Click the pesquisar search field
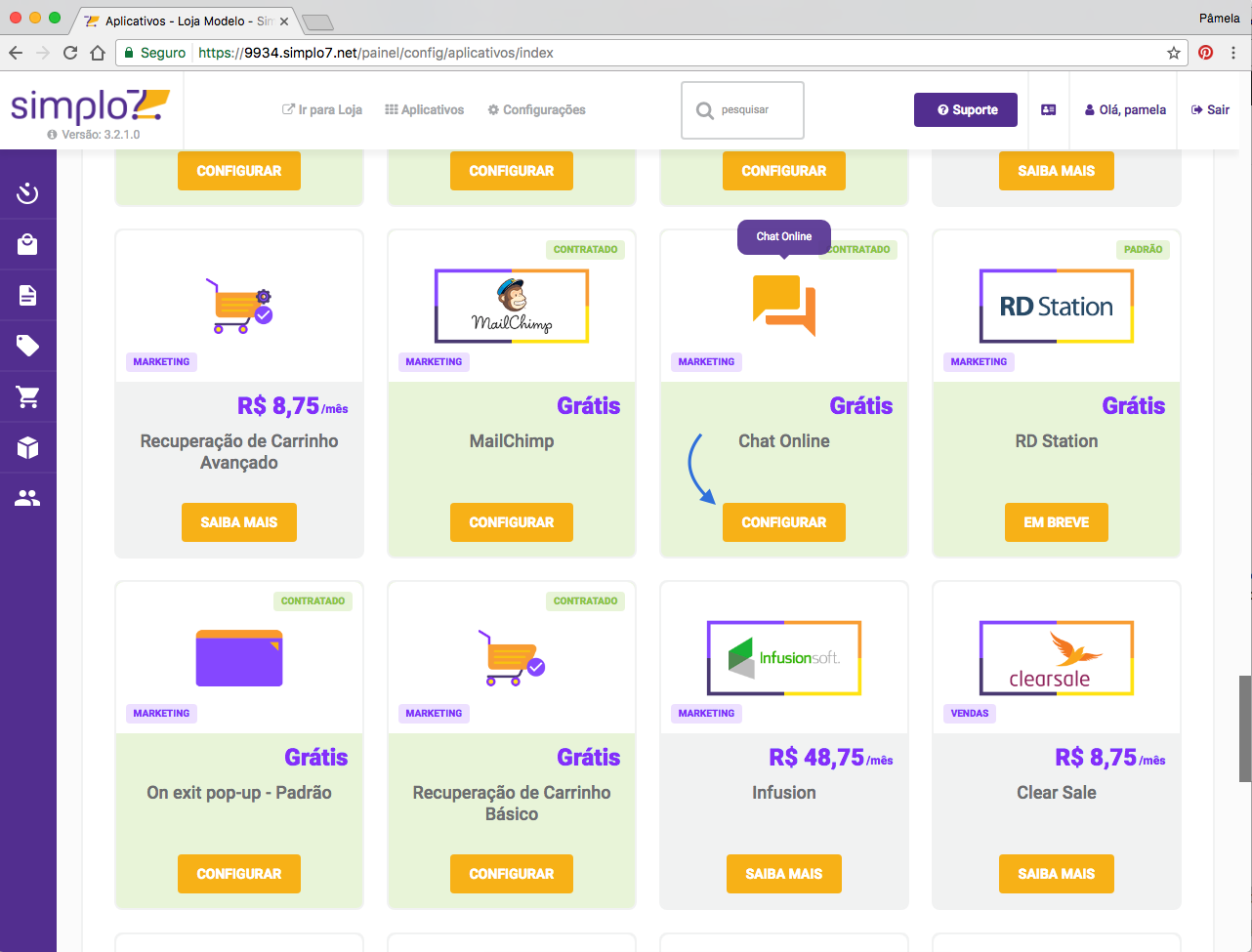The width and height of the screenshot is (1252, 952). click(742, 110)
